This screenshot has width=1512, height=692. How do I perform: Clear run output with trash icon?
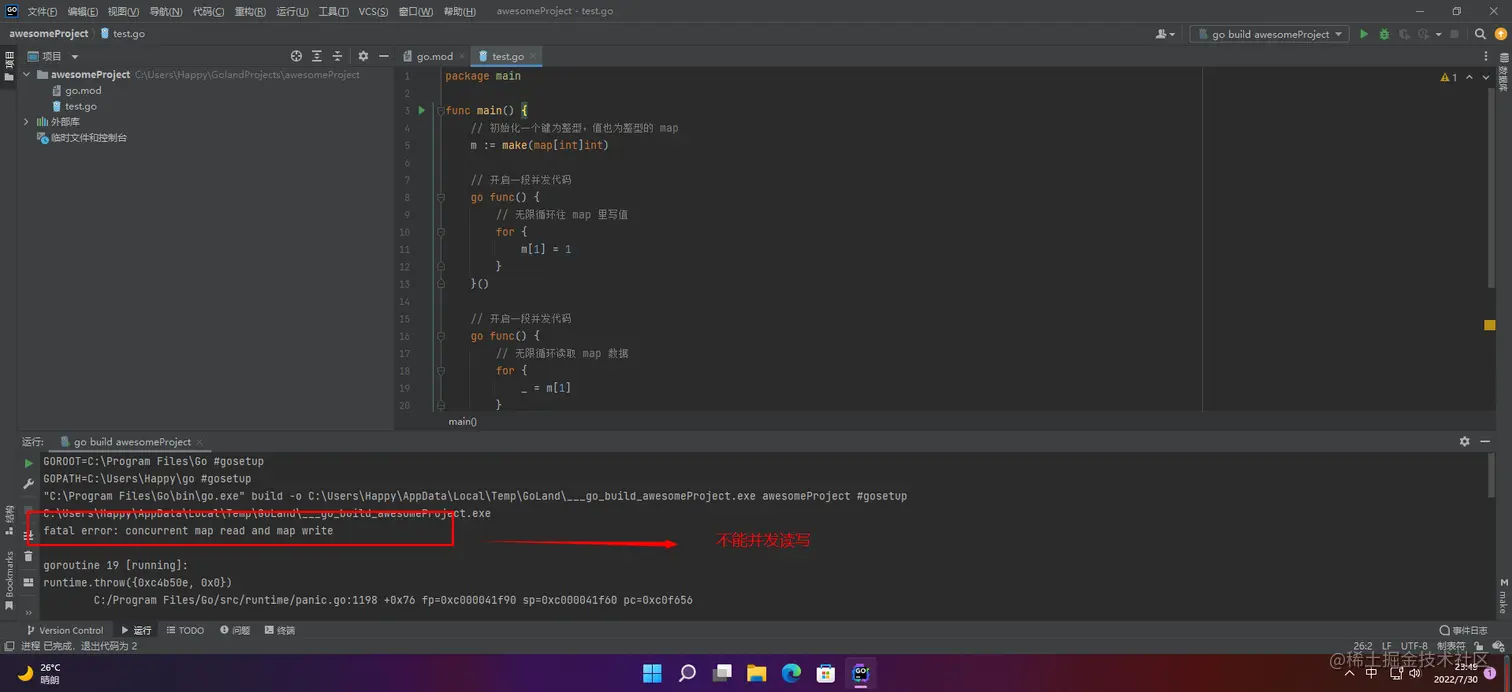pyautogui.click(x=28, y=556)
